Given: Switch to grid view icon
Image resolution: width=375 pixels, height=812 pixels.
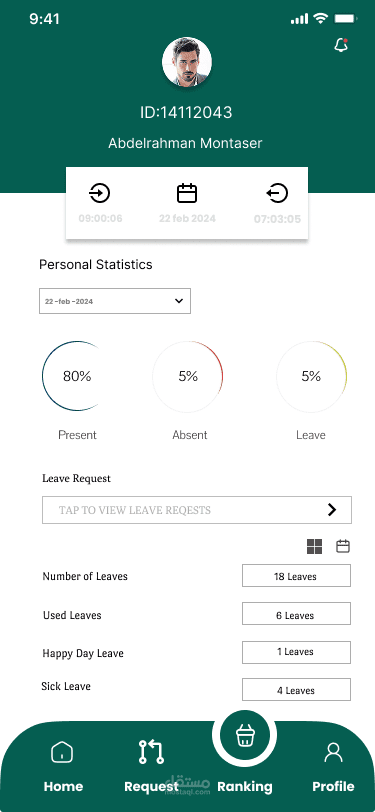Looking at the screenshot, I should 314,546.
